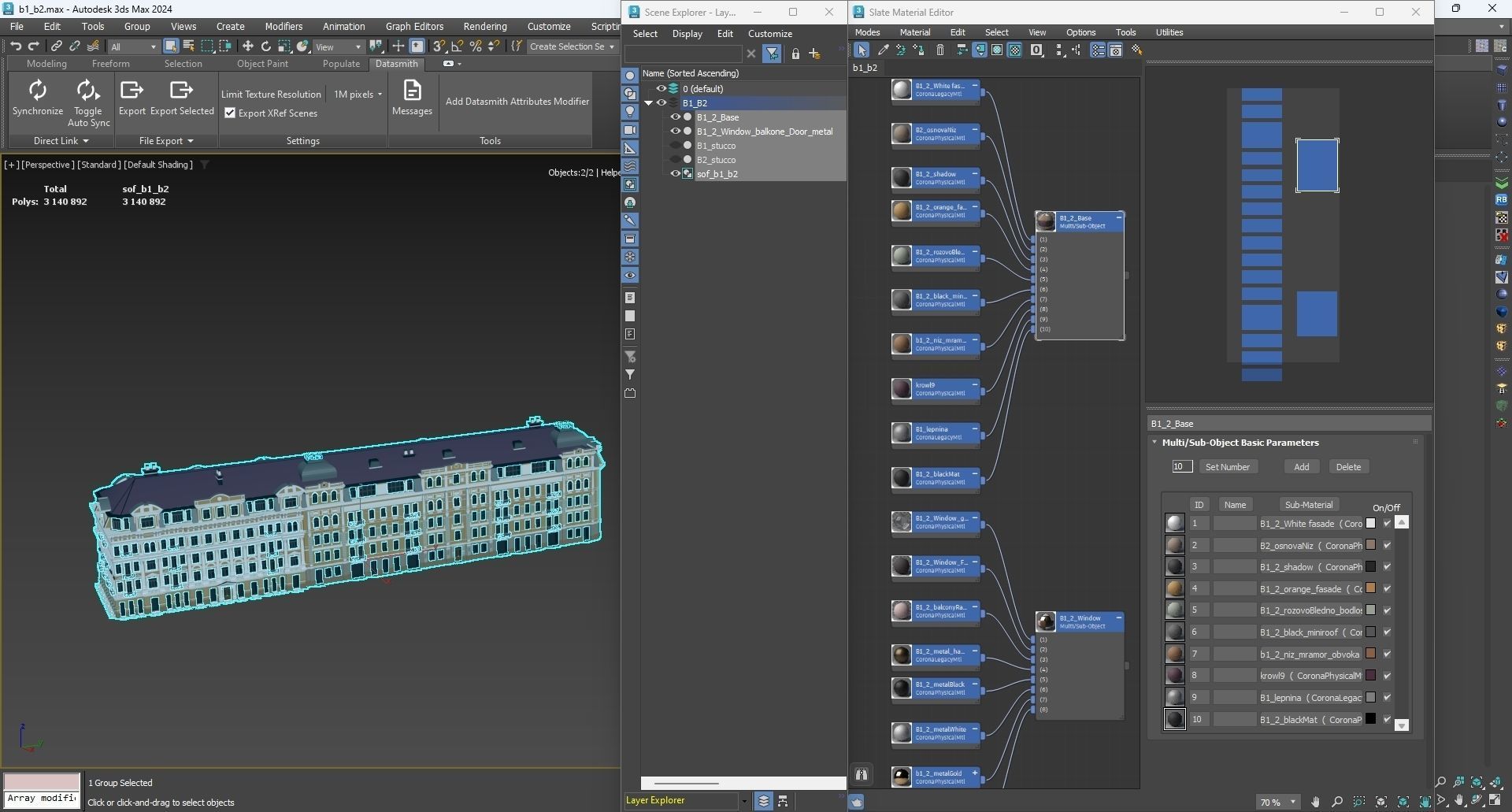This screenshot has width=1512, height=812.
Task: Uncheck Export XRef Scenes checkbox
Action: tap(230, 113)
